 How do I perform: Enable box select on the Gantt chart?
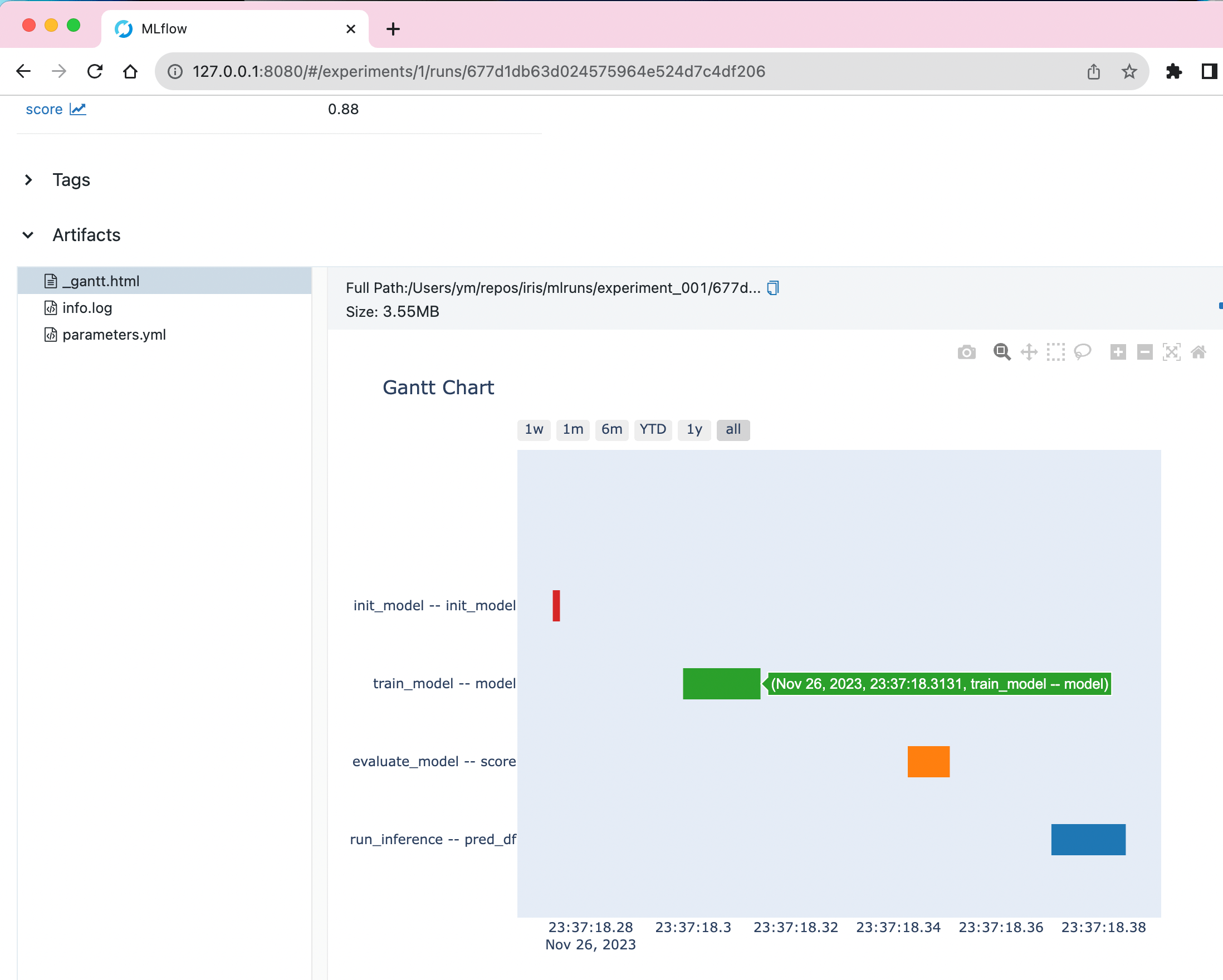1056,351
